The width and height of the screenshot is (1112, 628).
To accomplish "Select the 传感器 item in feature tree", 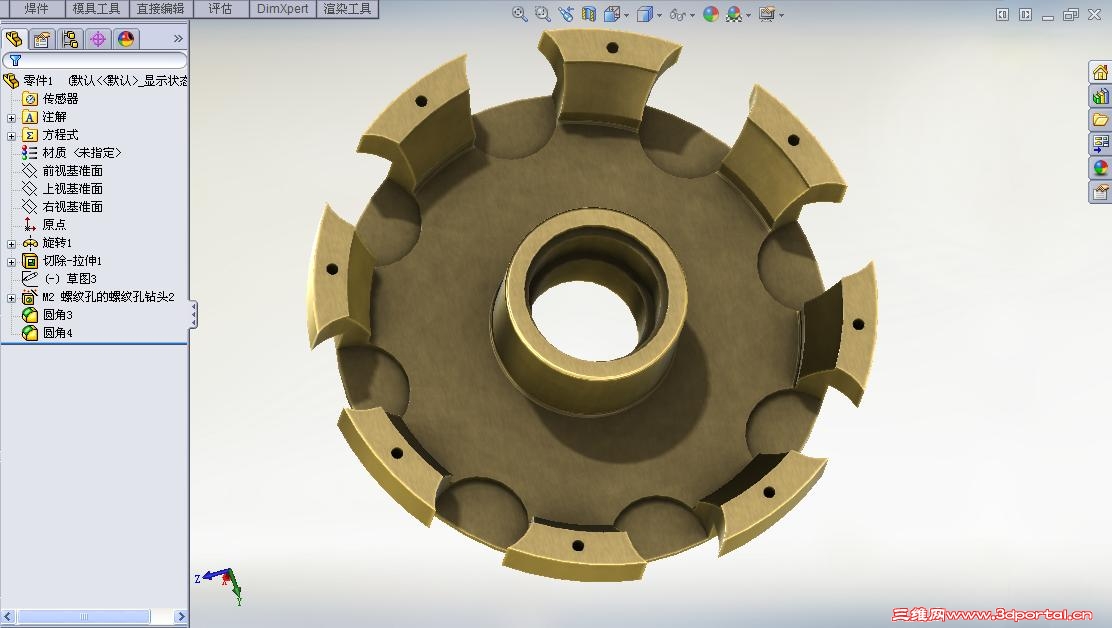I will [x=60, y=99].
